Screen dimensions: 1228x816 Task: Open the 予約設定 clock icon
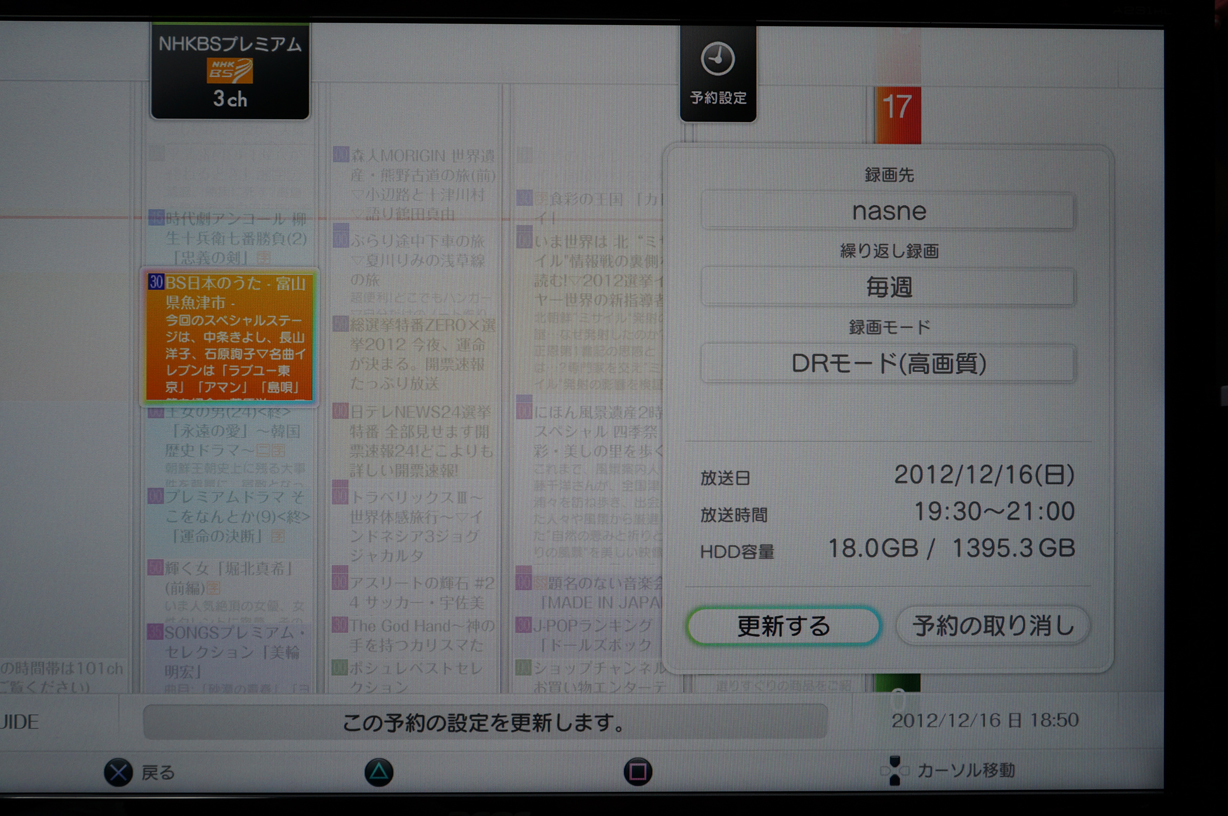pos(717,61)
